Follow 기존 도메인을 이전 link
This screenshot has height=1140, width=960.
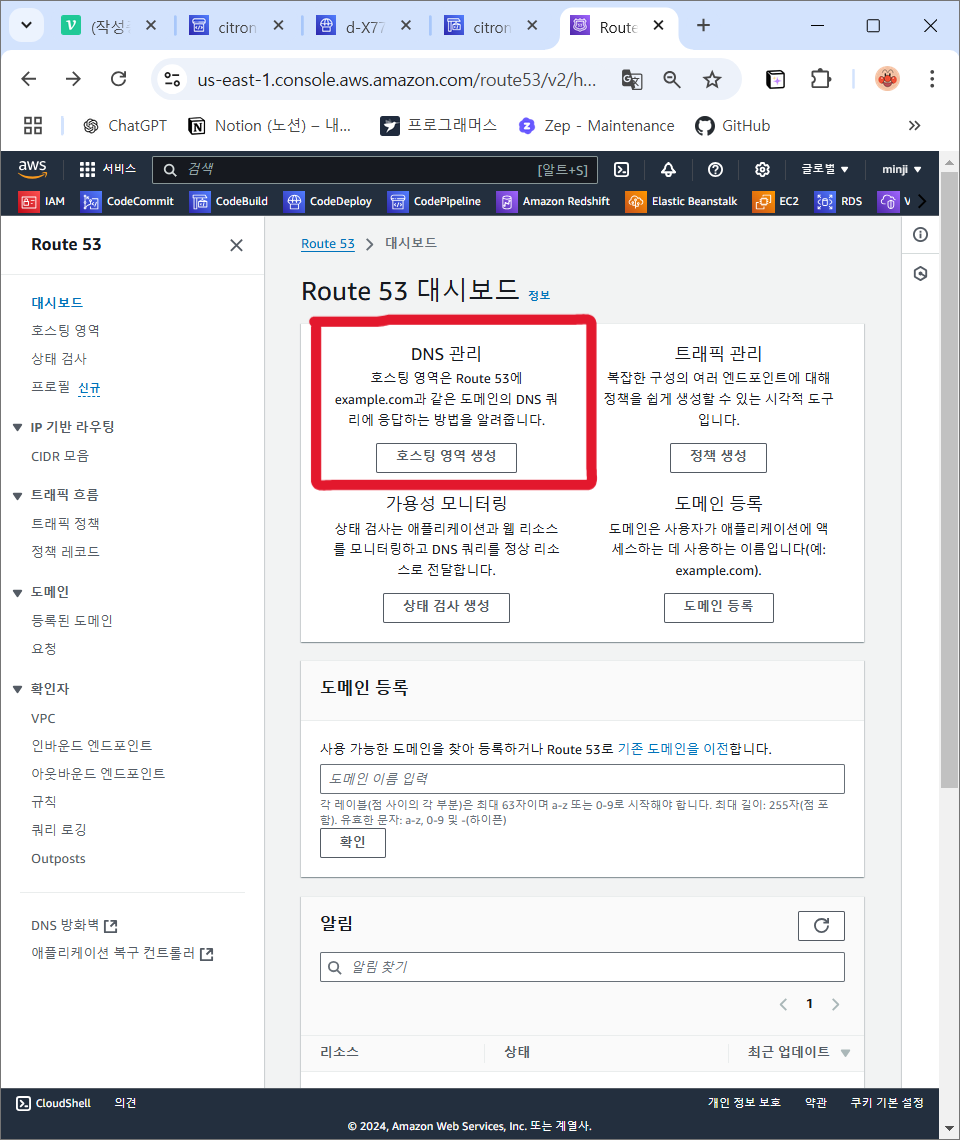click(673, 749)
